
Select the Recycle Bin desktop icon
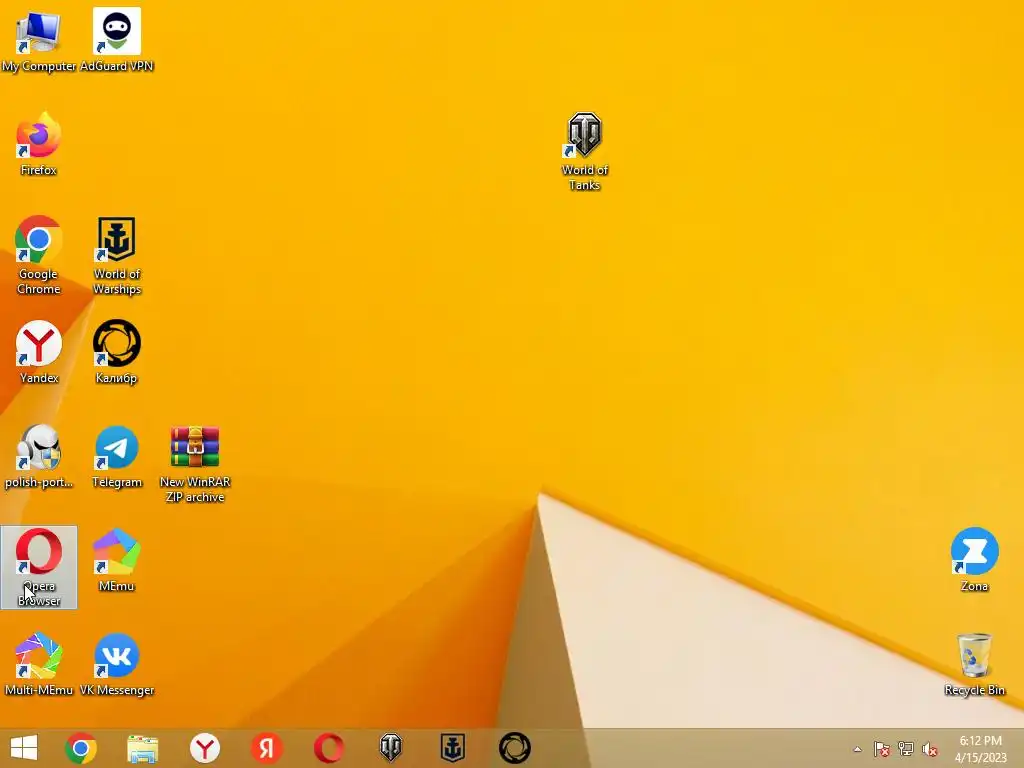974,664
